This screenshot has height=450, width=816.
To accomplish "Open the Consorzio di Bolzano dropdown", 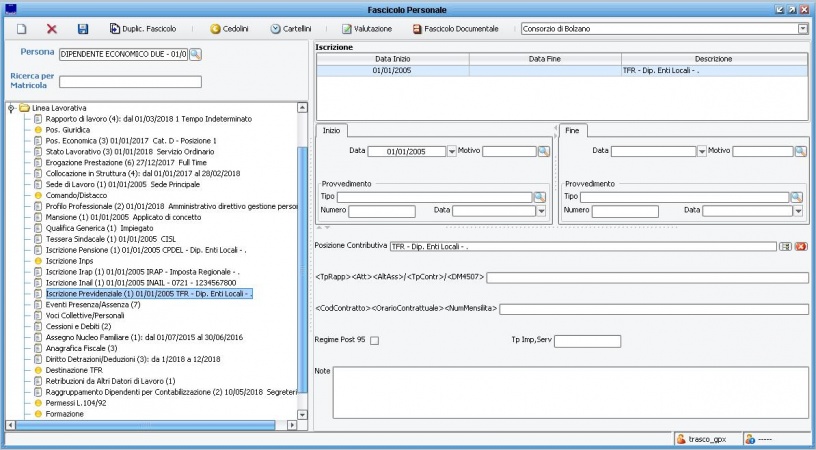I will 802,29.
